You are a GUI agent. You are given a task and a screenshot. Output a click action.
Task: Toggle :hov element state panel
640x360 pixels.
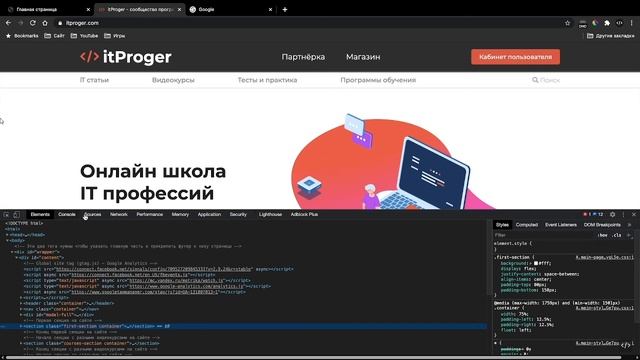click(x=602, y=235)
